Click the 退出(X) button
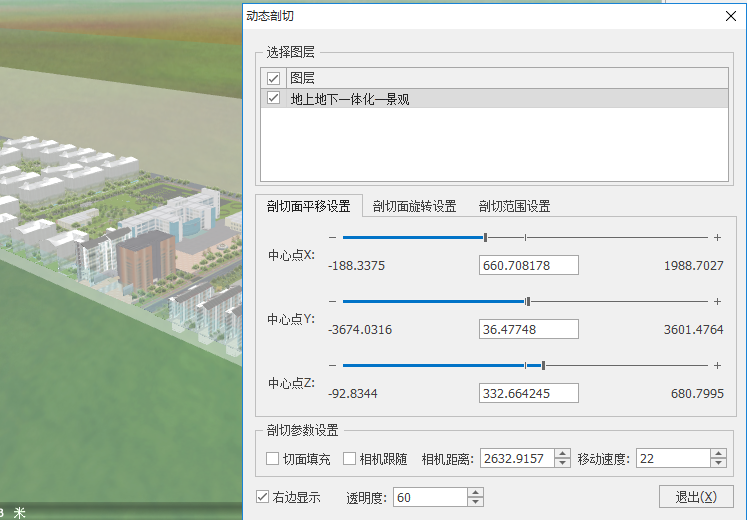747x520 pixels. (696, 497)
